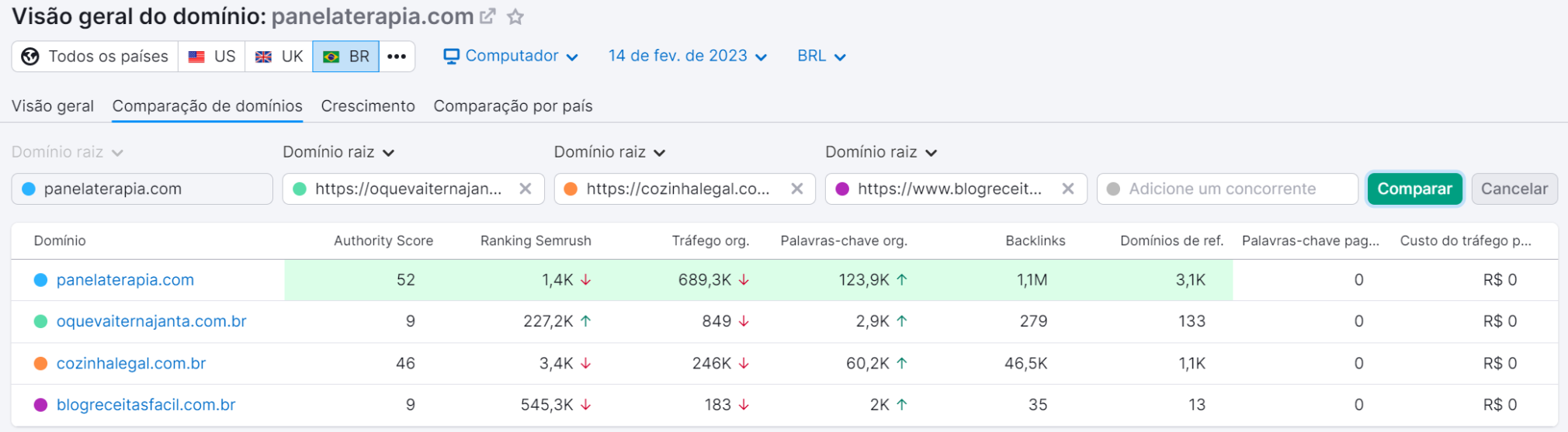Open oquevaiternajanta.com.br link in table
Viewport: 1568px width, 432px height.
click(151, 321)
